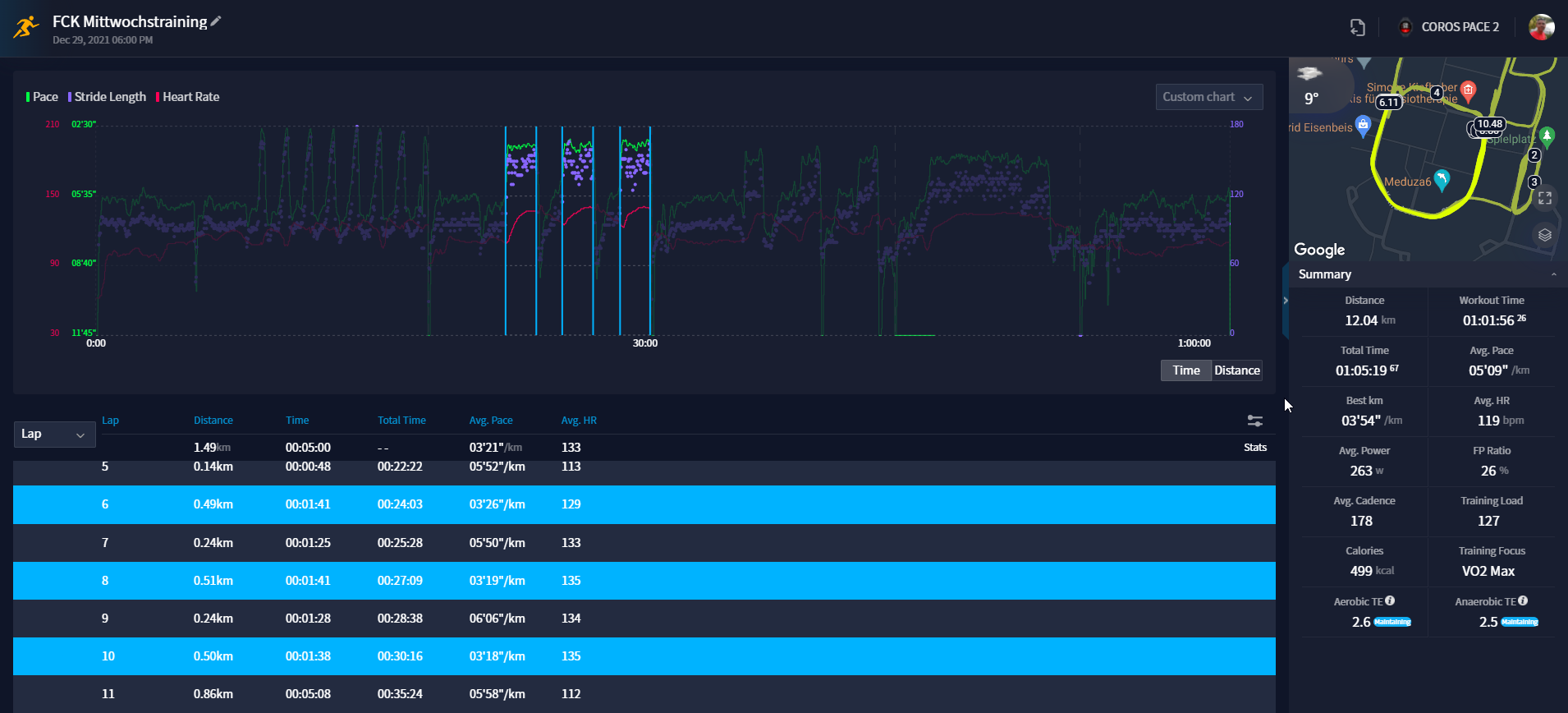
Task: Click the COROS PACE 2 device label
Action: [1460, 27]
